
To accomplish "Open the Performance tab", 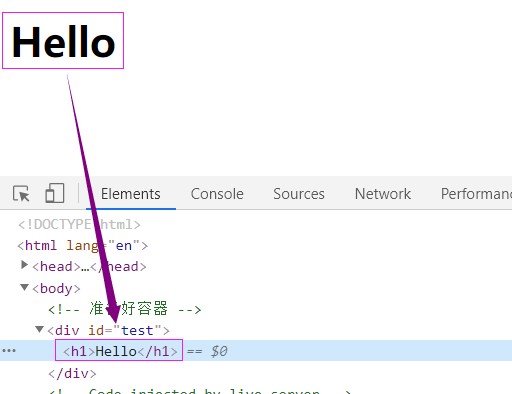I will click(x=476, y=194).
